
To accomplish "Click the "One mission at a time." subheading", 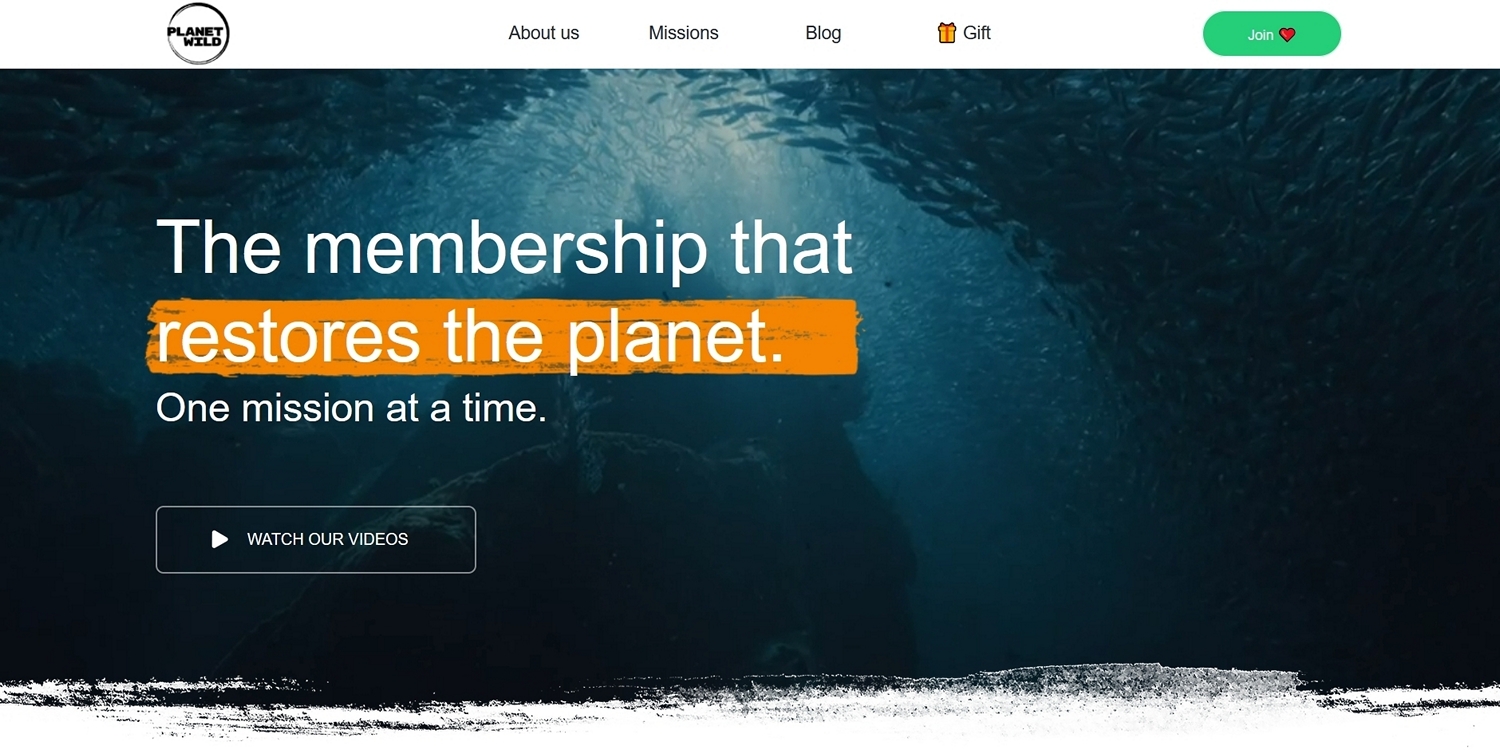I will pos(352,408).
